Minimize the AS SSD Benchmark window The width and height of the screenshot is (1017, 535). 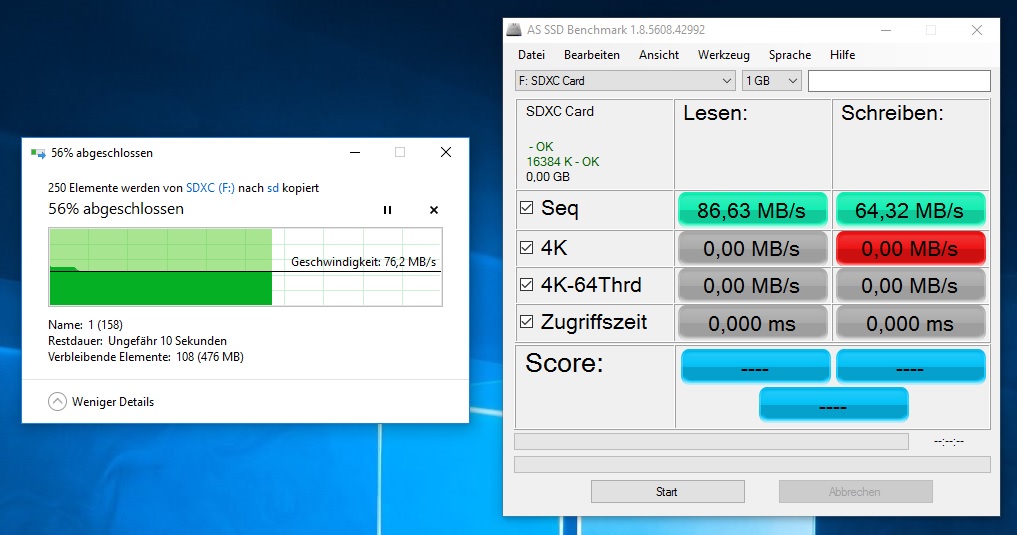click(x=886, y=30)
